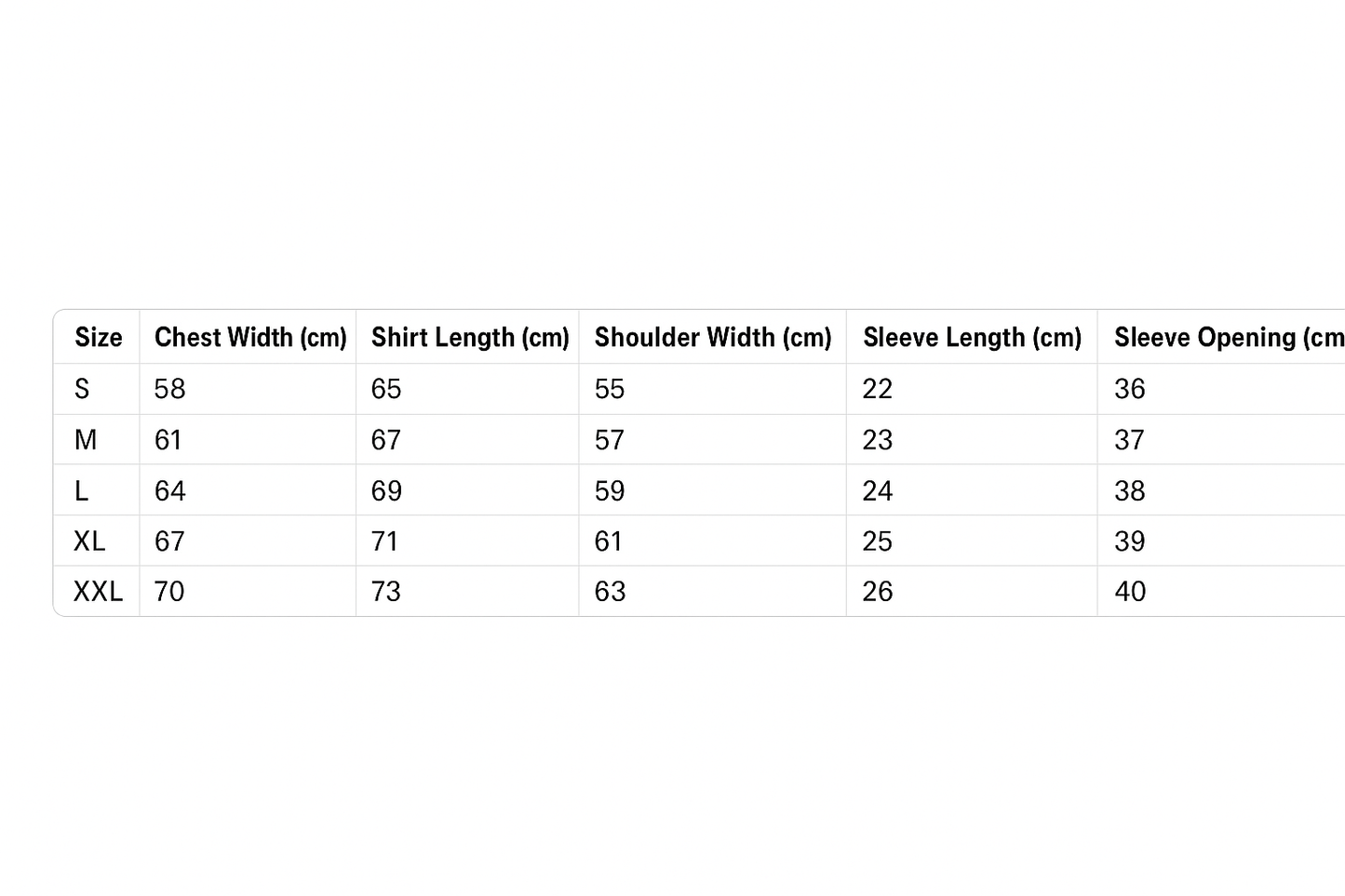Click the M size row label
This screenshot has height=896, width=1345.
click(x=85, y=440)
